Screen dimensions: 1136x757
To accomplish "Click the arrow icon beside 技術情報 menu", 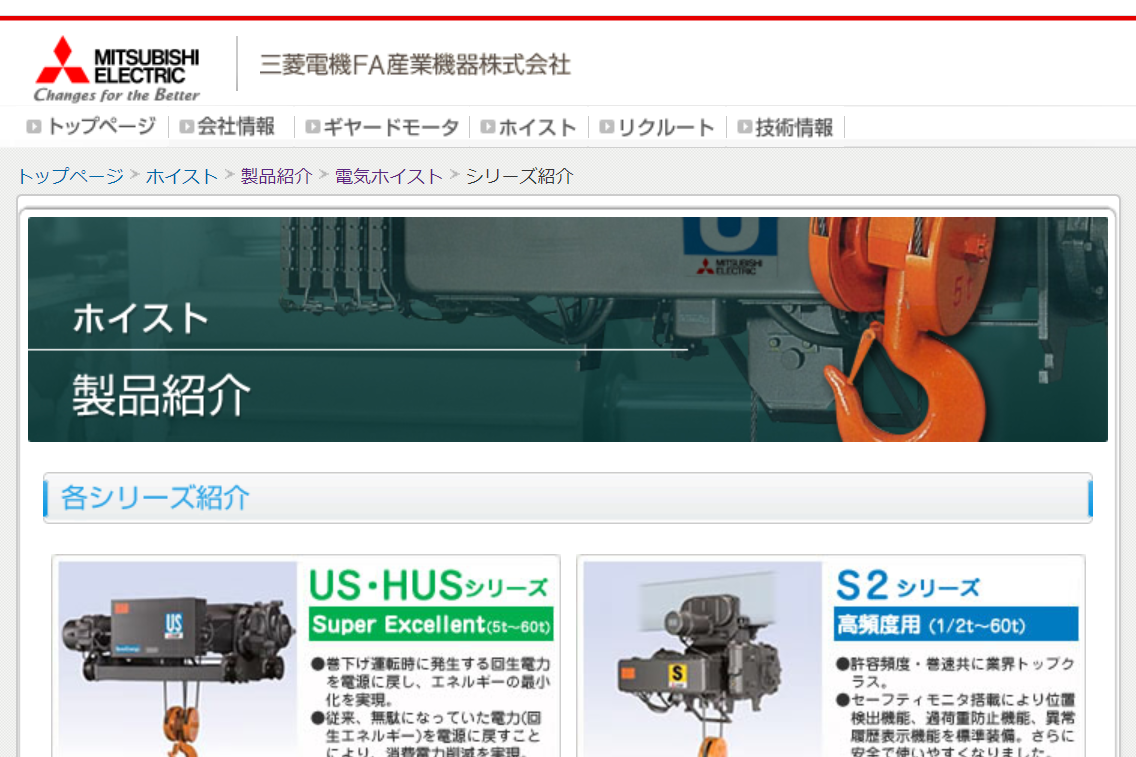I will tap(745, 127).
